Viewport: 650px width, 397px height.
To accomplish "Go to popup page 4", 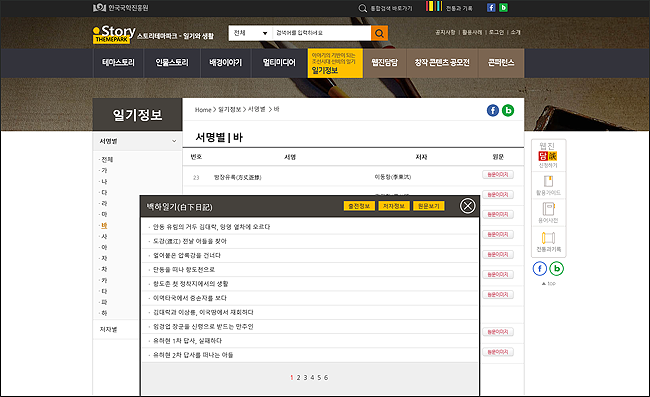I will tap(313, 378).
